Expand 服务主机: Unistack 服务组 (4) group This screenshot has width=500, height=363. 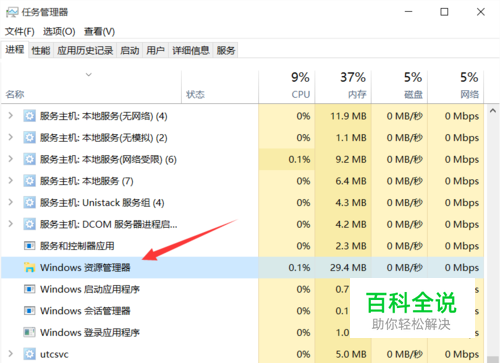[x=11, y=202]
